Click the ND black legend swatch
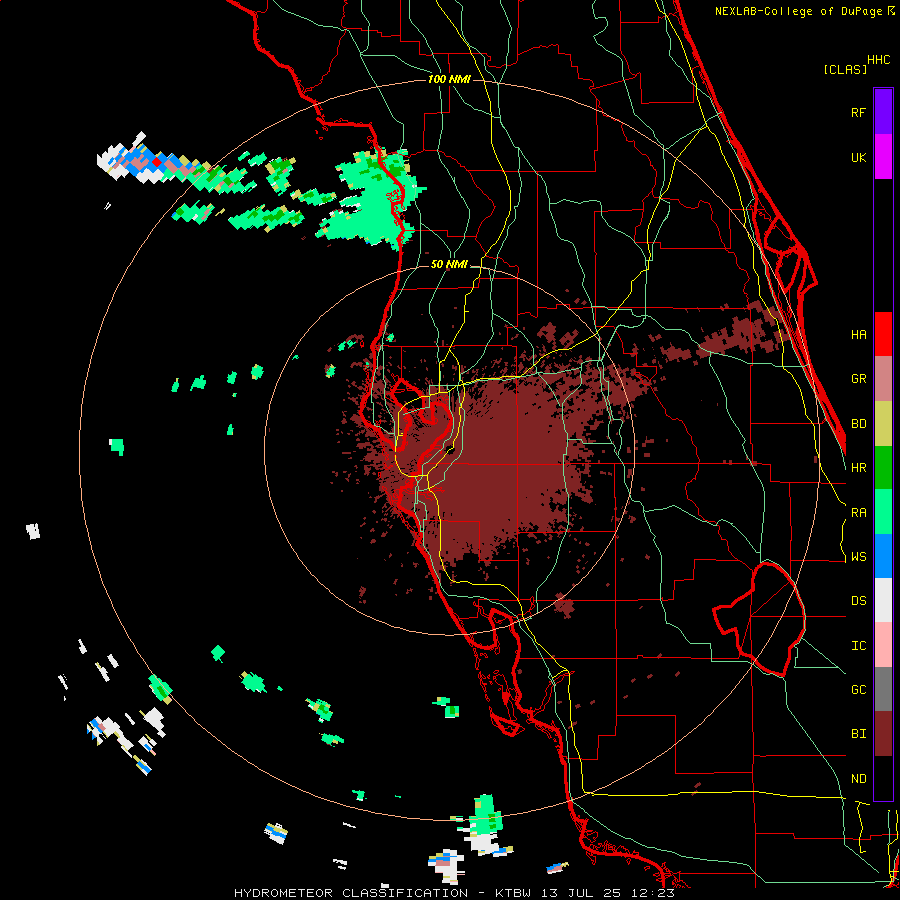Image resolution: width=900 pixels, height=900 pixels. point(883,778)
